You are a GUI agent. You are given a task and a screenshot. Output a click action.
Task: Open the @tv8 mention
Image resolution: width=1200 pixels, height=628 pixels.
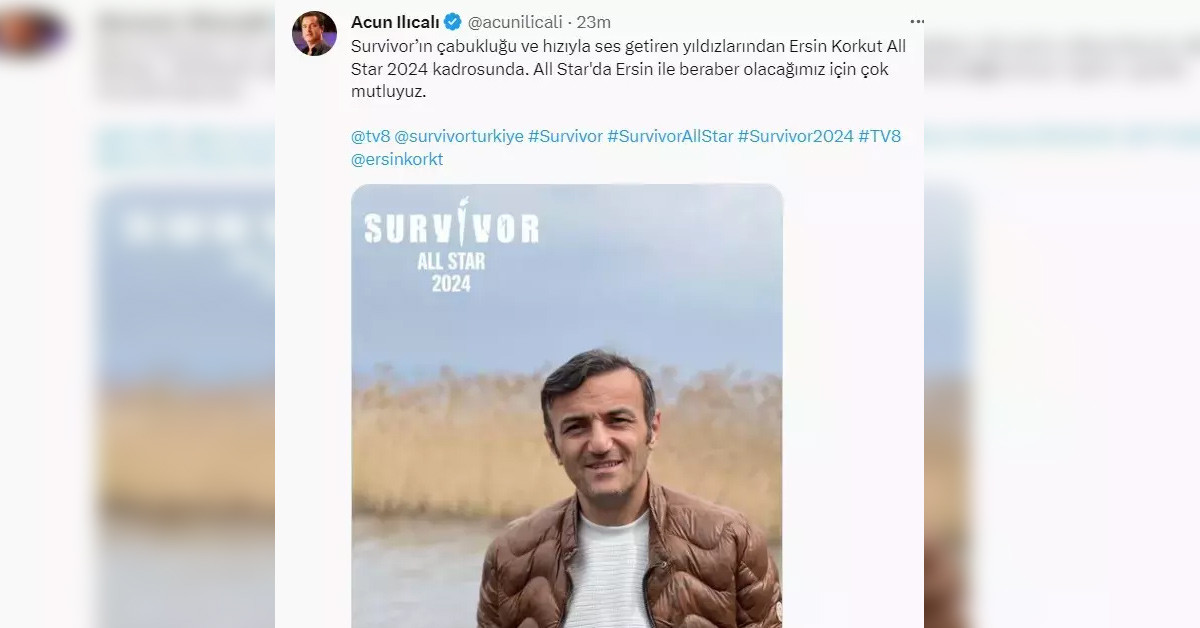pyautogui.click(x=370, y=136)
